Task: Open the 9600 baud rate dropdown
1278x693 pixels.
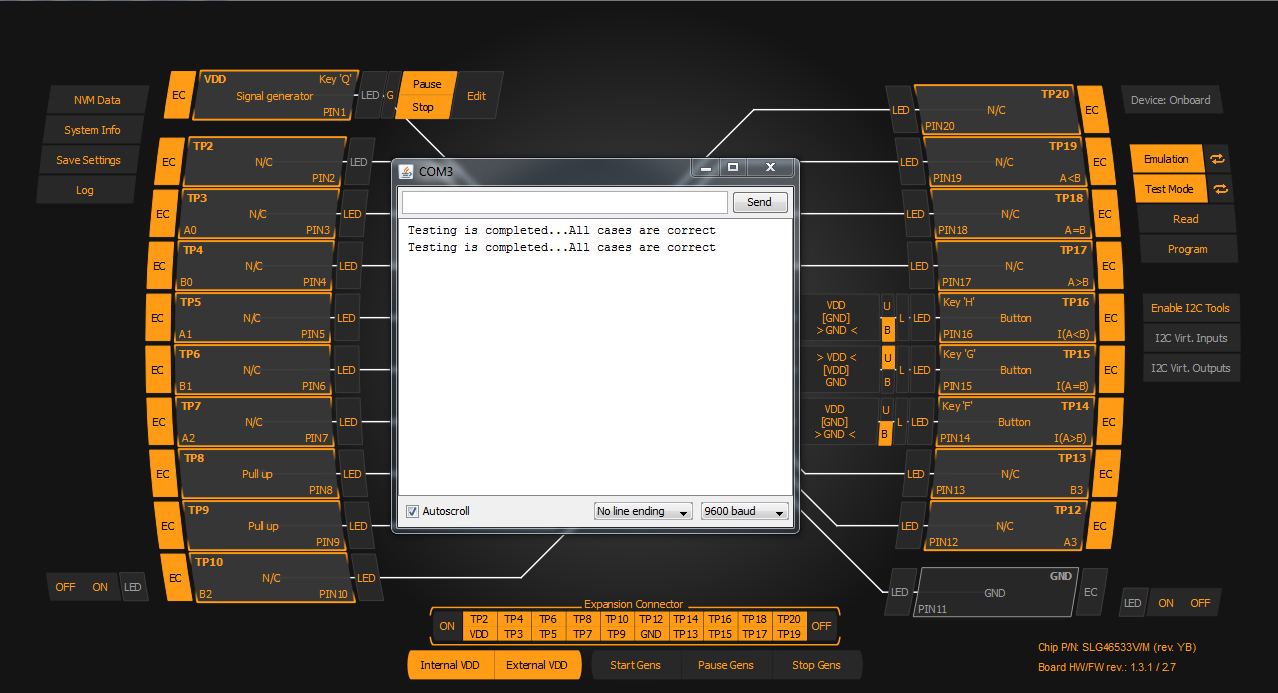Action: (x=744, y=511)
